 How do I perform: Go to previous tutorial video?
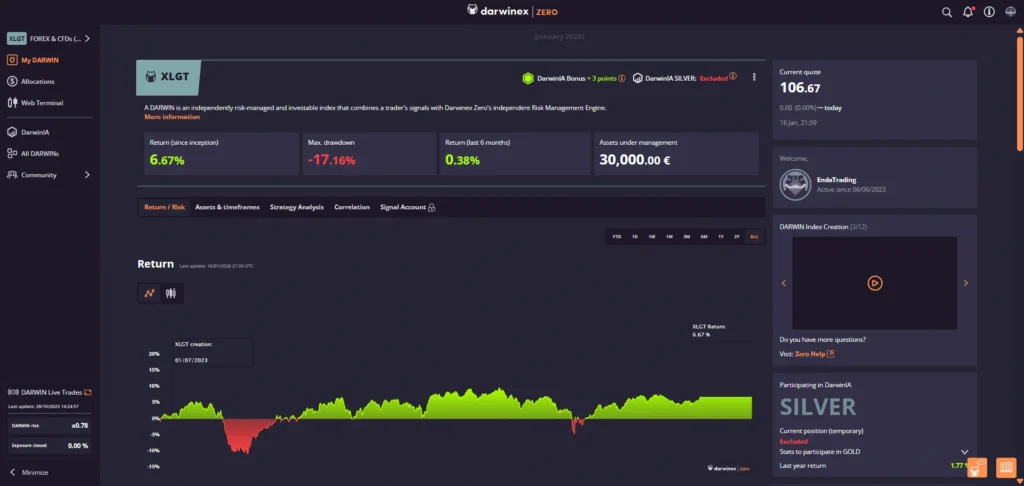784,283
